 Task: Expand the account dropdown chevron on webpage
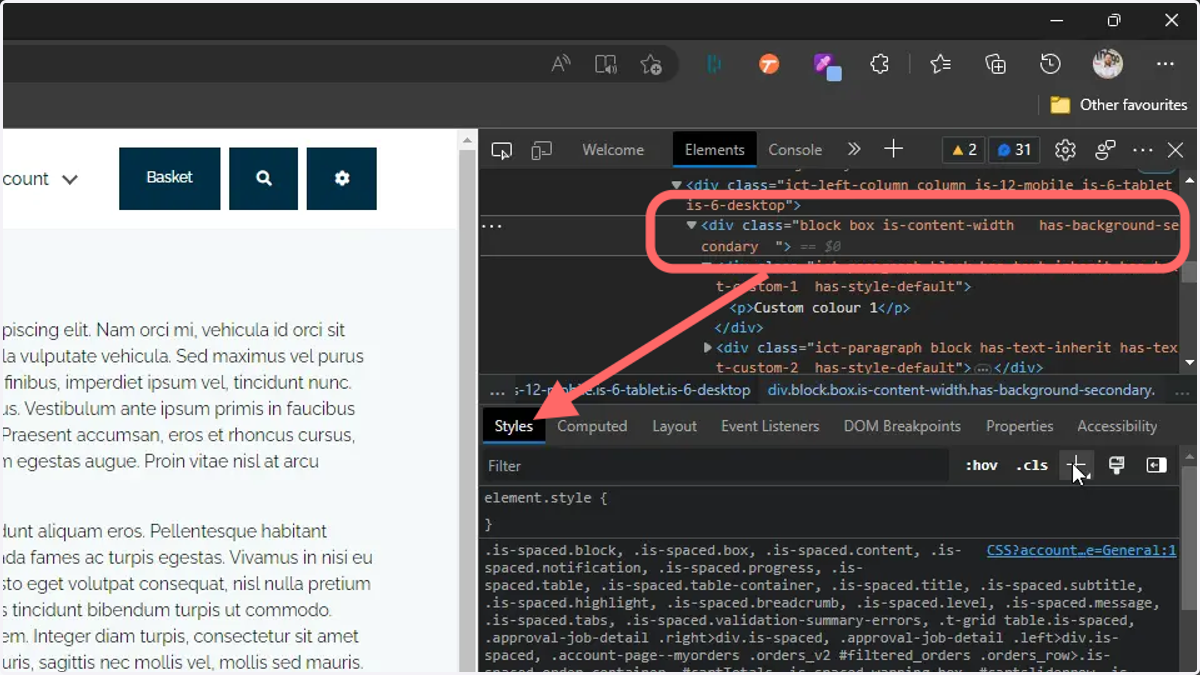[x=70, y=180]
